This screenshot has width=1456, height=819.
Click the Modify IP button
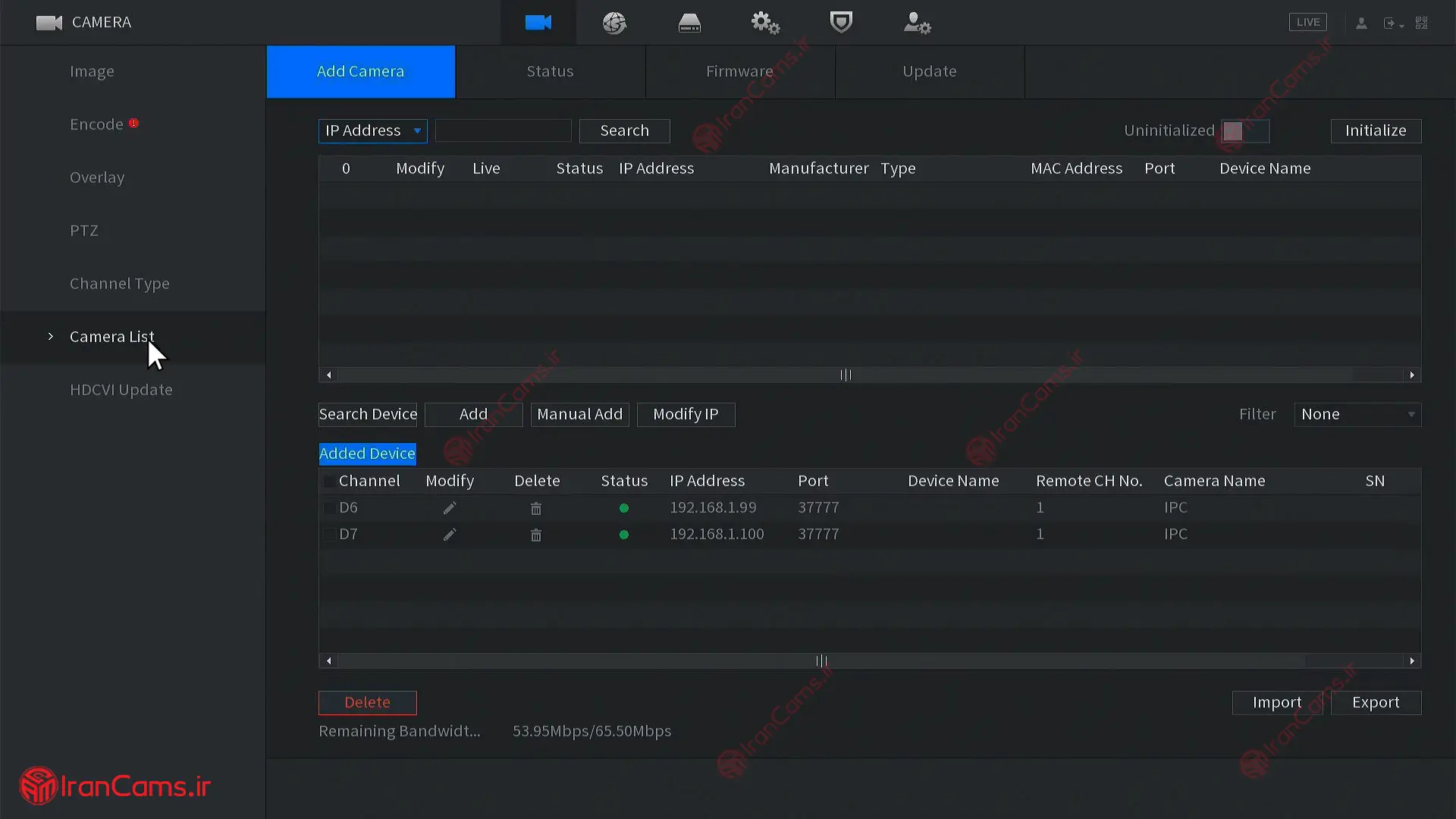[x=686, y=414]
